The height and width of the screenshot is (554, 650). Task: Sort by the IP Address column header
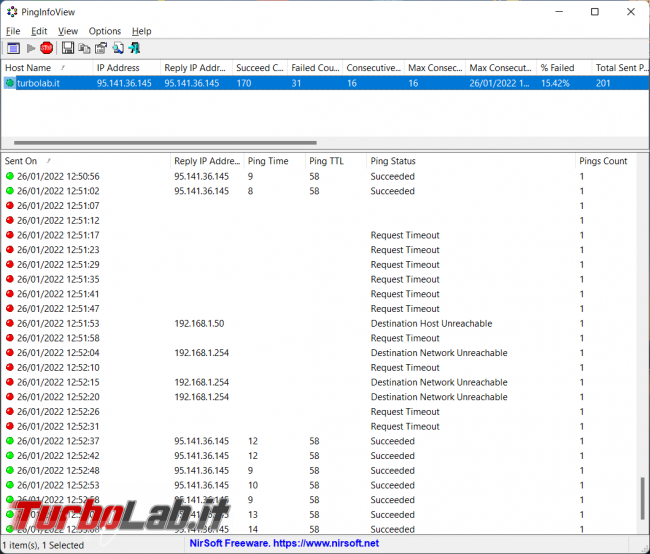[x=126, y=68]
